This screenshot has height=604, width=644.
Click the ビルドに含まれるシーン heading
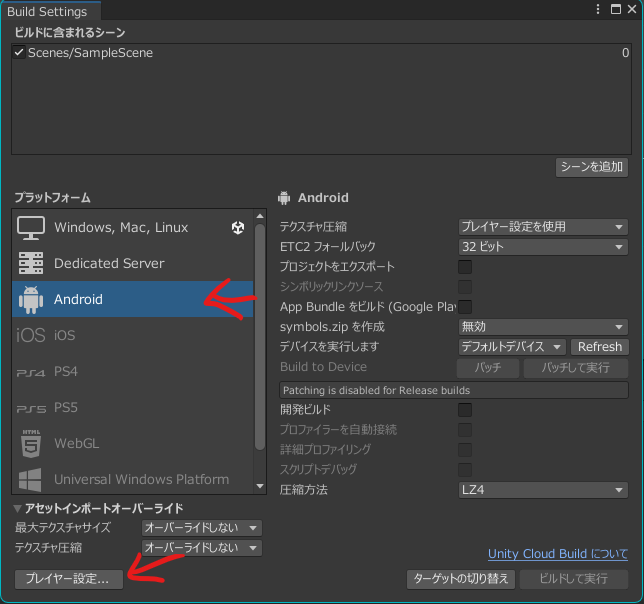pyautogui.click(x=70, y=32)
